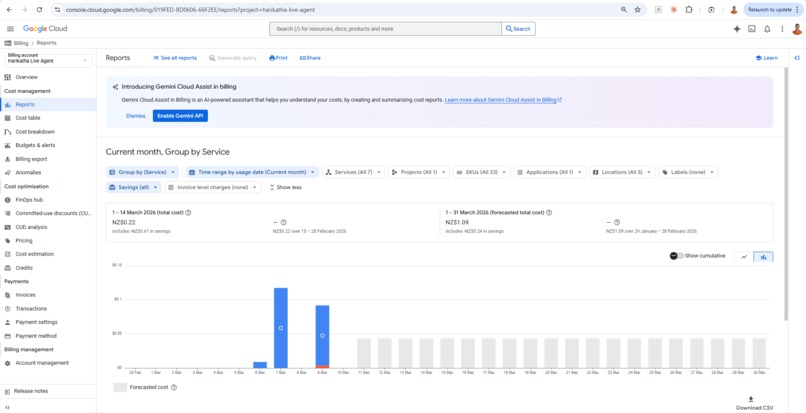Click the Google Cloud logo
The image size is (806, 413).
45,29
